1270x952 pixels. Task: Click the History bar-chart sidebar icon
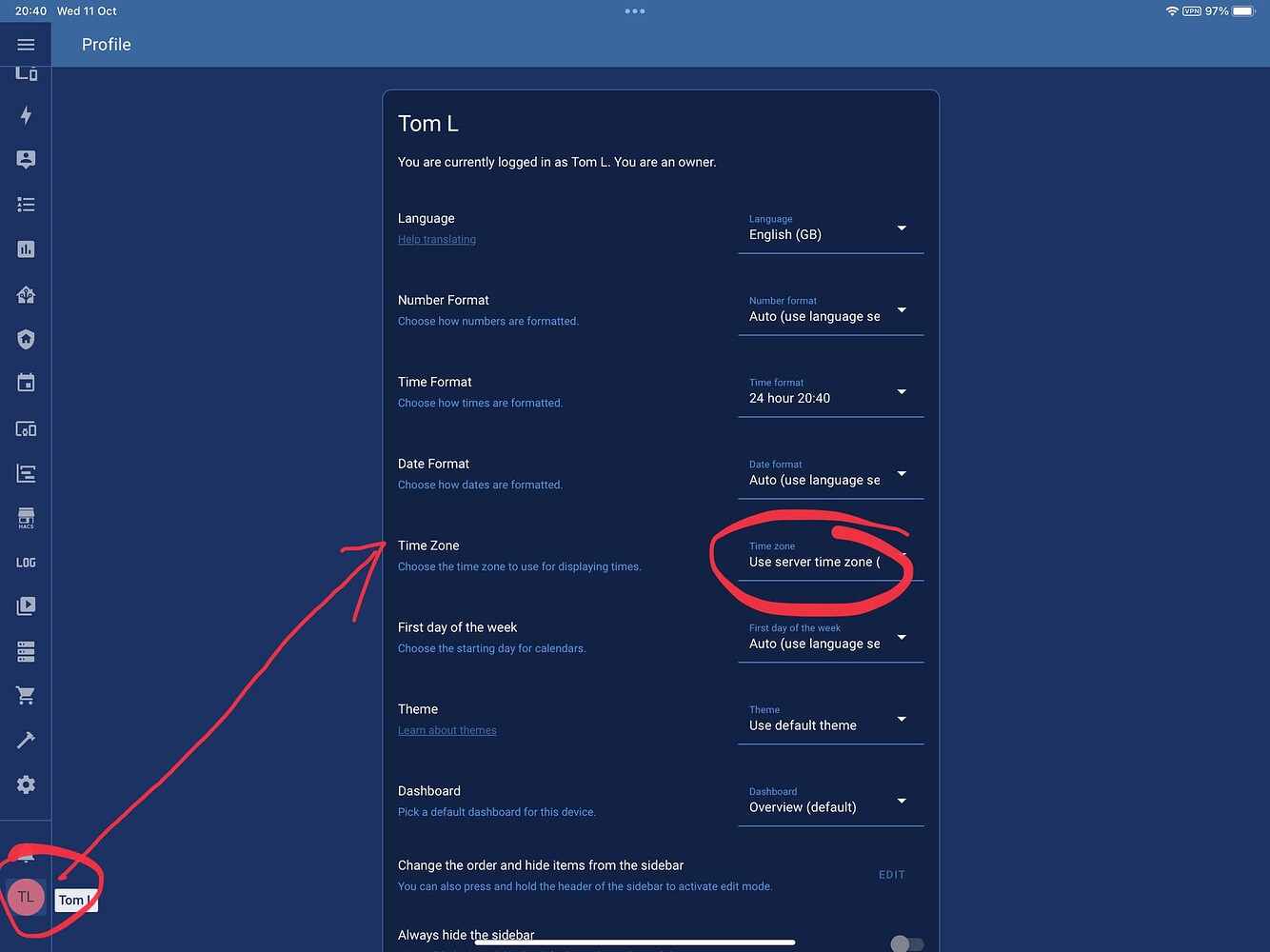[x=26, y=248]
